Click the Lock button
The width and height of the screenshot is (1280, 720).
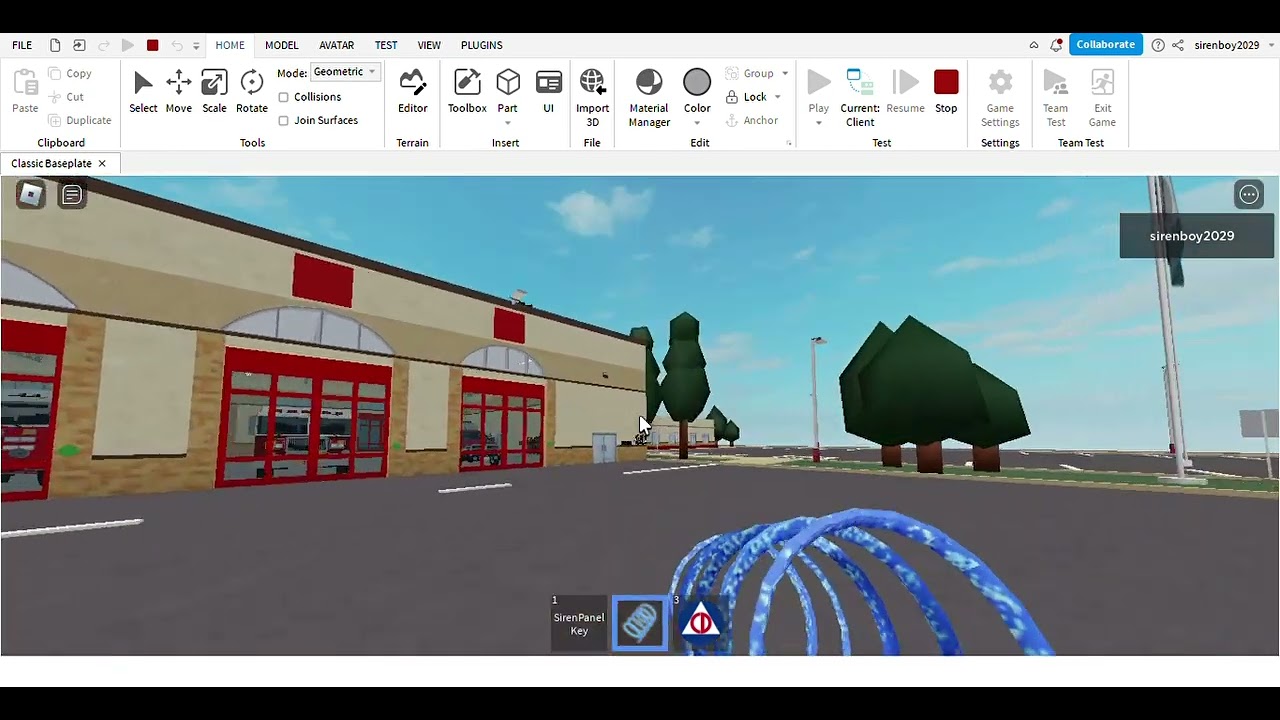(x=746, y=97)
